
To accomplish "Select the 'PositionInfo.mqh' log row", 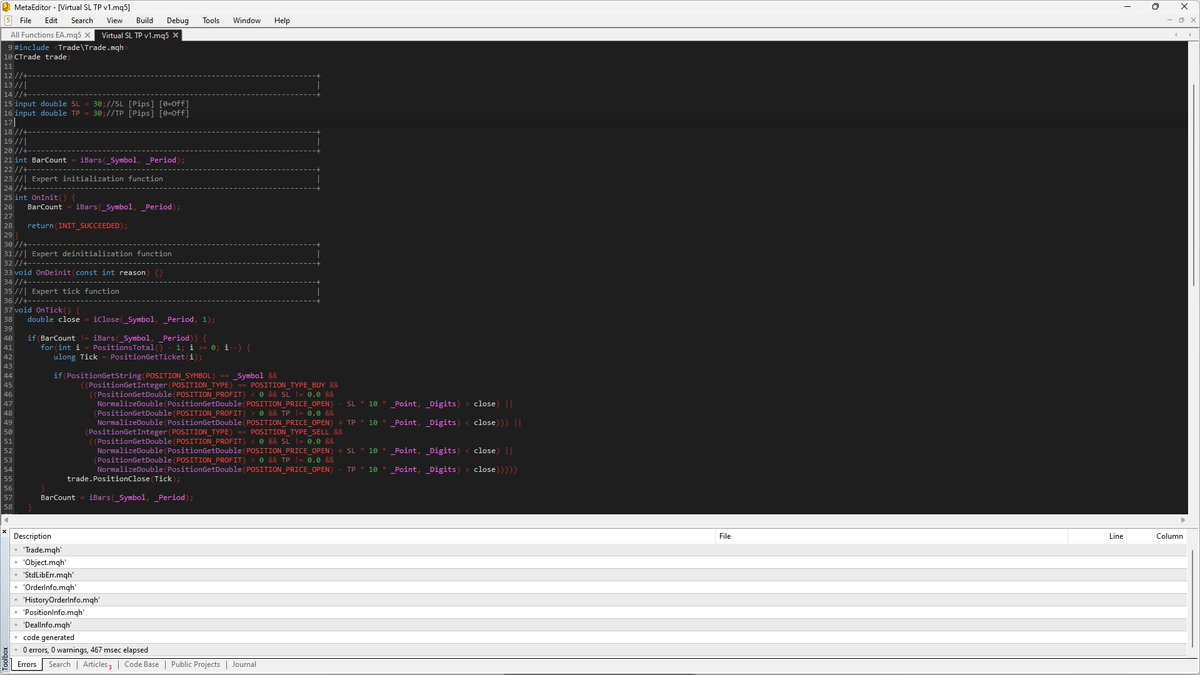I will [x=598, y=612].
